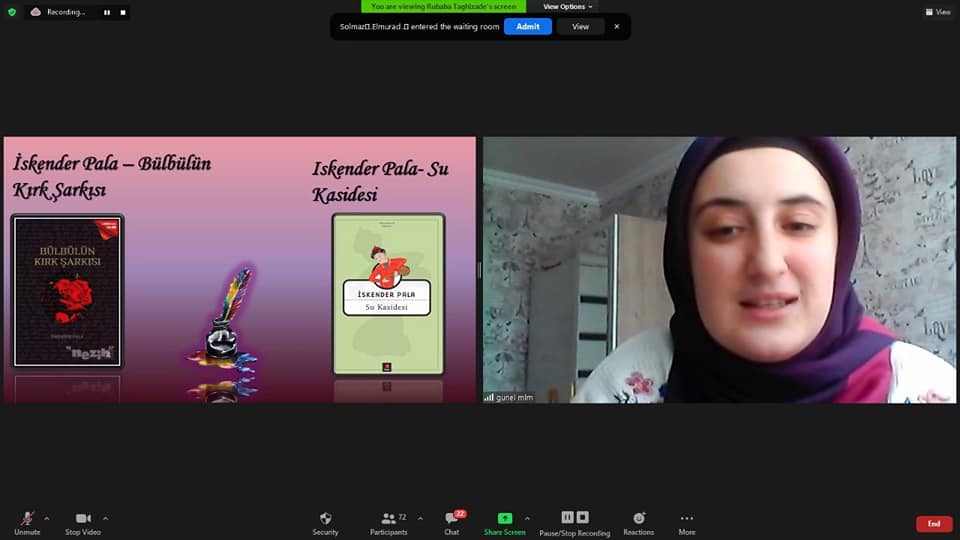Click the green encryption shield icon
Screen dimensions: 960x540
click(x=12, y=12)
